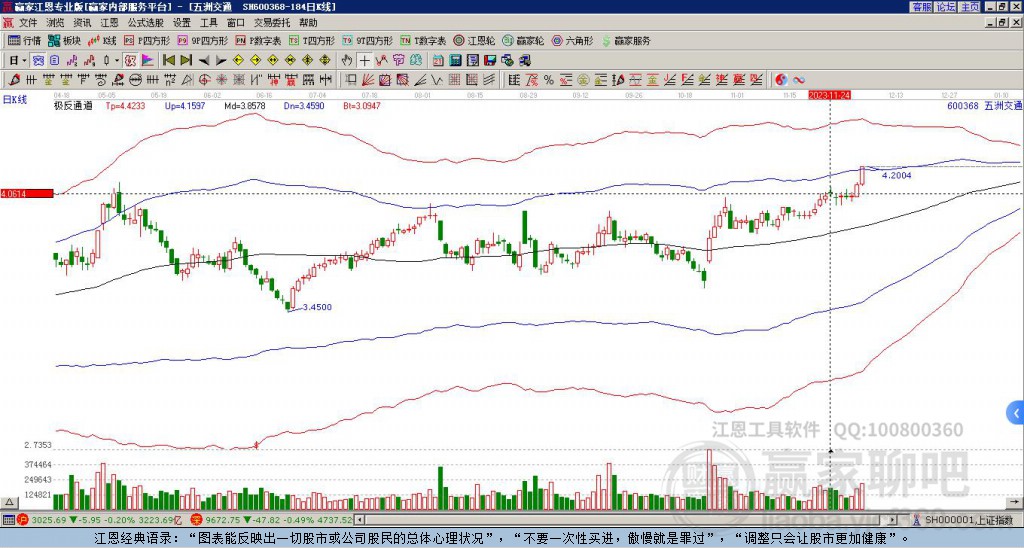The height and width of the screenshot is (548, 1024).
Task: Click the 600368 五洲交通 stock label
Action: 985,105
